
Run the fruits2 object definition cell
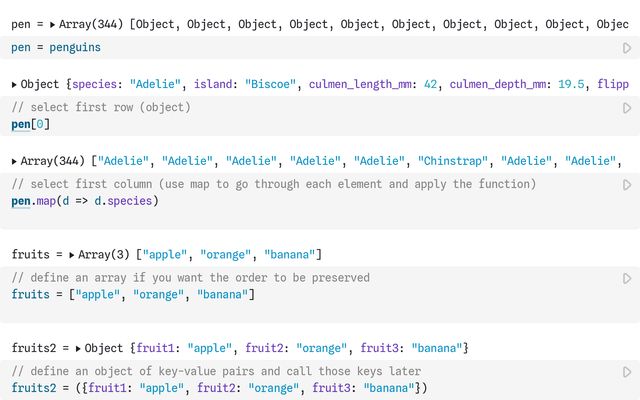(x=627, y=372)
